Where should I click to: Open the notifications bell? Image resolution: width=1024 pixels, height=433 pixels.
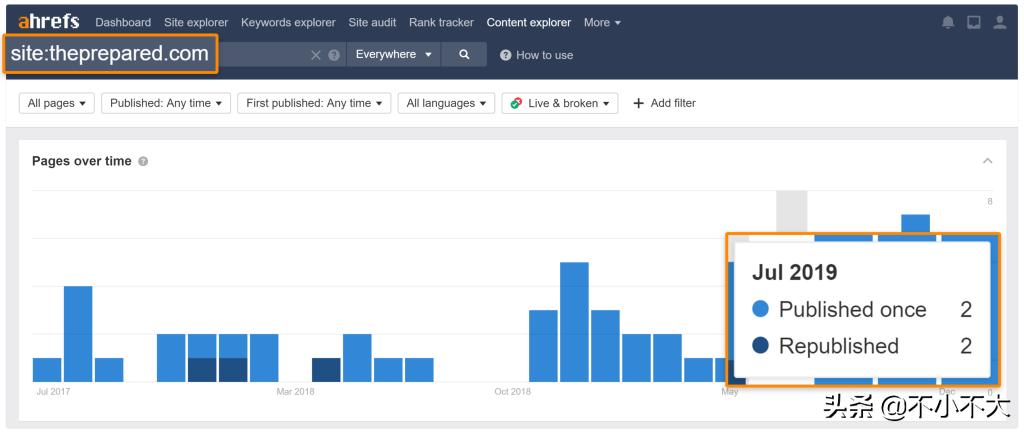click(948, 22)
